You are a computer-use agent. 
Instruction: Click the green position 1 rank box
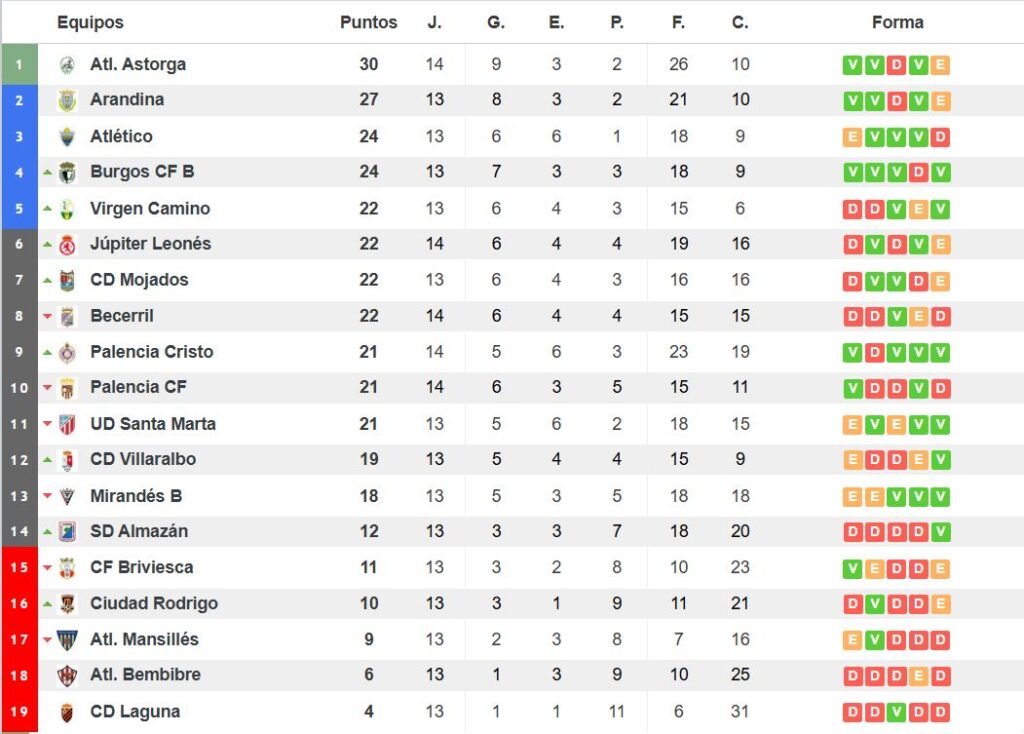19,64
